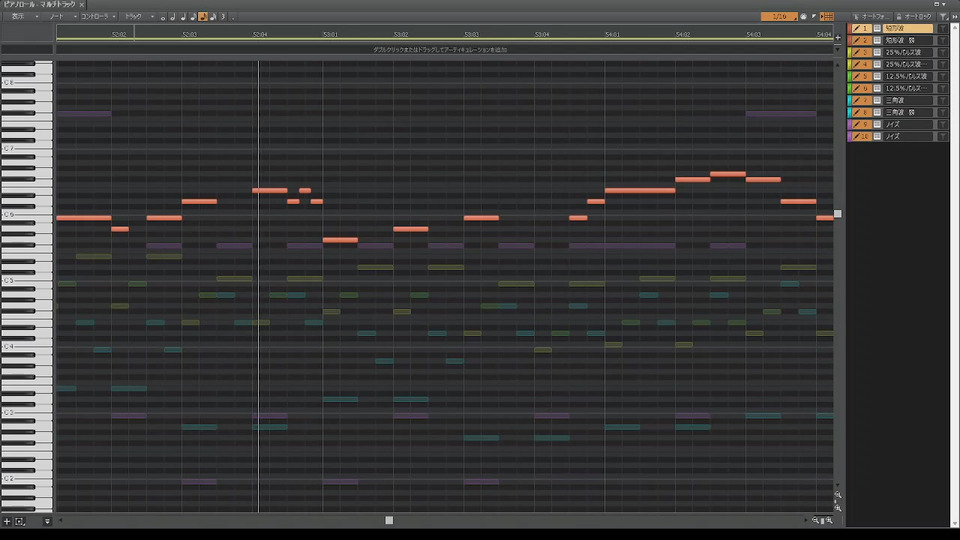Open track pane filter funnel menu

[x=943, y=17]
